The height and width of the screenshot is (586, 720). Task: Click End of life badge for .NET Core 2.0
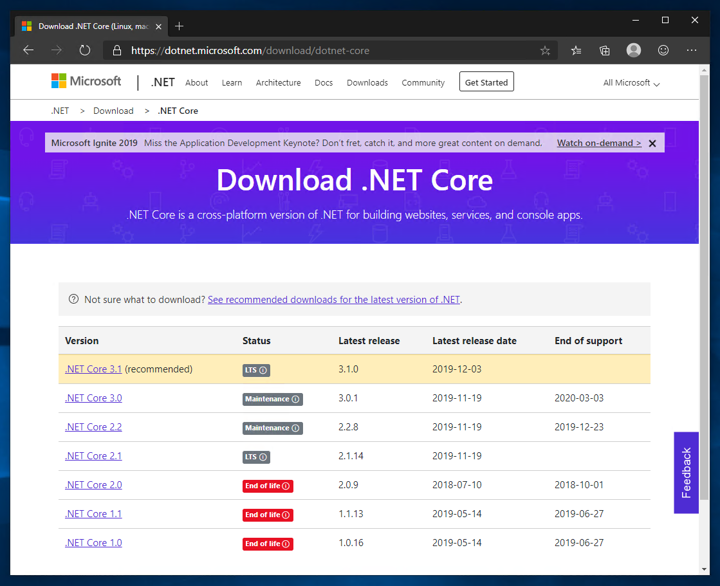pos(268,486)
